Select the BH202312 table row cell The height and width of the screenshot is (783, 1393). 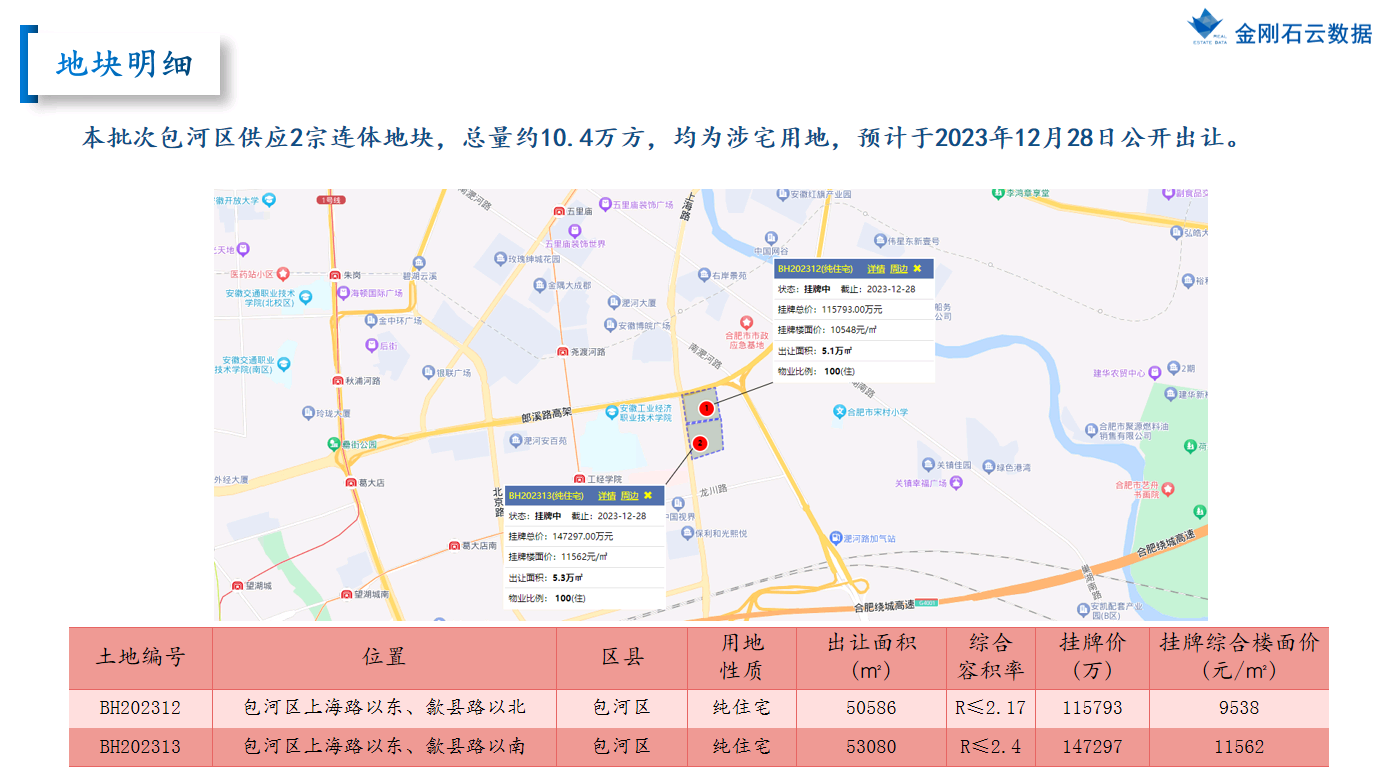tap(140, 708)
